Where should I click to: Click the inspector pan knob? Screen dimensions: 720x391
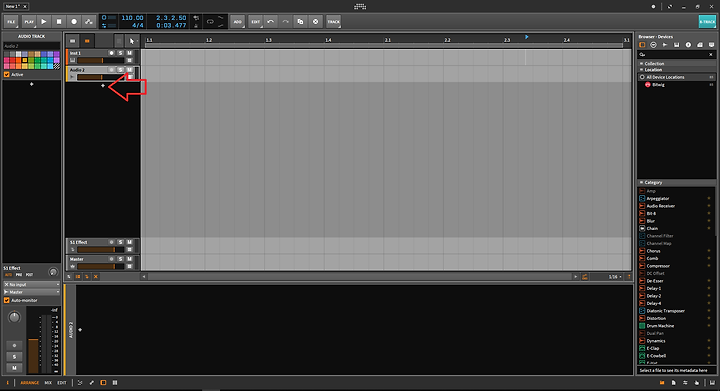pos(14,317)
